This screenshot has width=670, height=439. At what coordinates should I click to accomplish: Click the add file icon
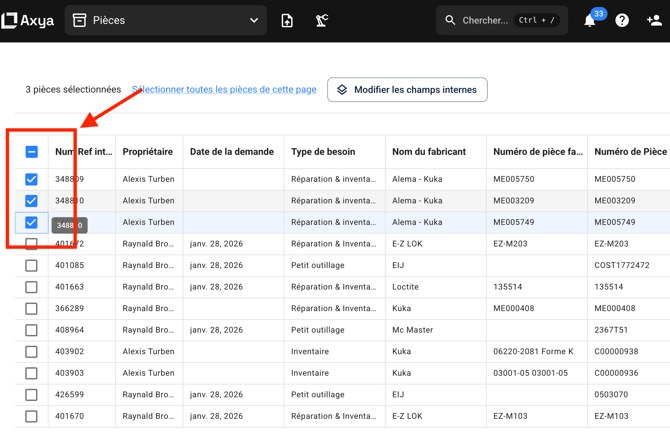pyautogui.click(x=287, y=20)
